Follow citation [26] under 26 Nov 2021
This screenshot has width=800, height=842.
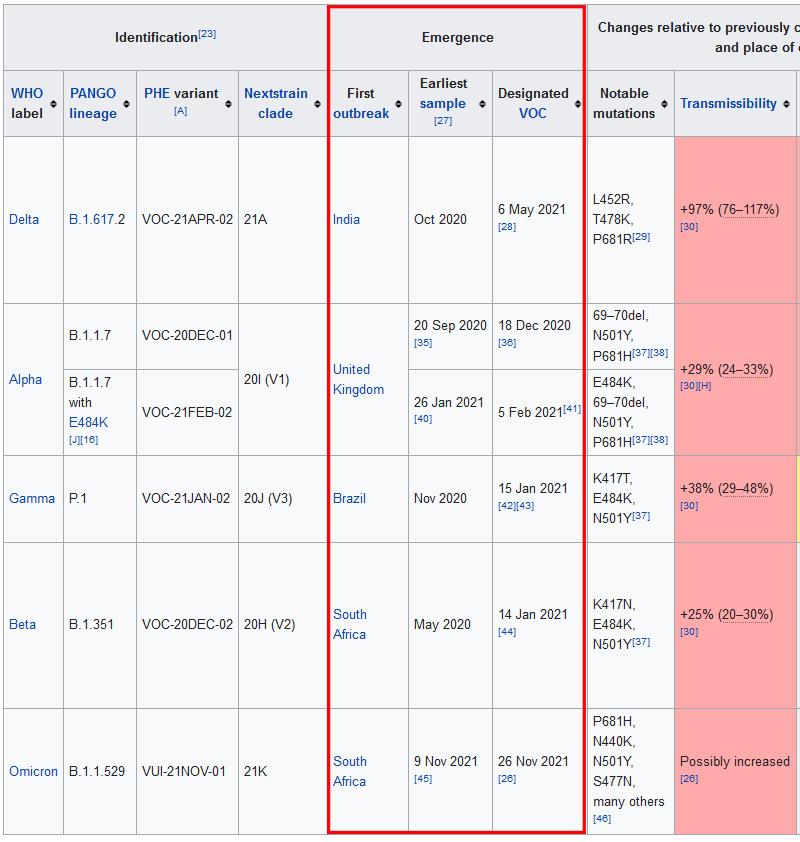tap(507, 779)
